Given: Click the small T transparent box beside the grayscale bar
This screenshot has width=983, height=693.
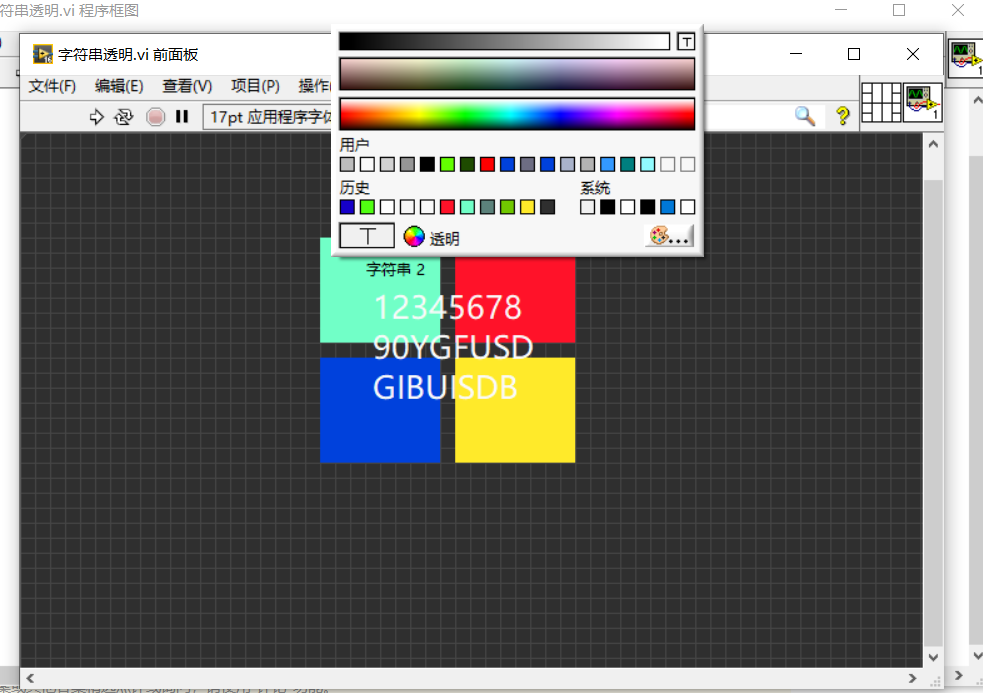Looking at the screenshot, I should 686,42.
